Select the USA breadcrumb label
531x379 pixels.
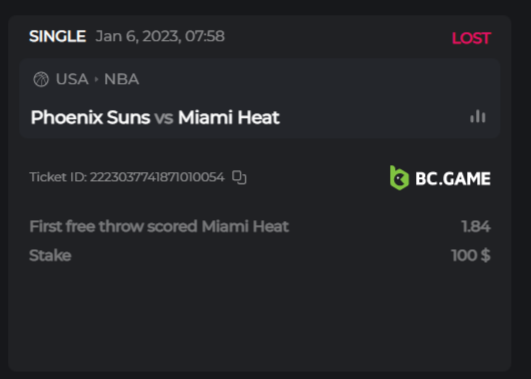[72, 79]
